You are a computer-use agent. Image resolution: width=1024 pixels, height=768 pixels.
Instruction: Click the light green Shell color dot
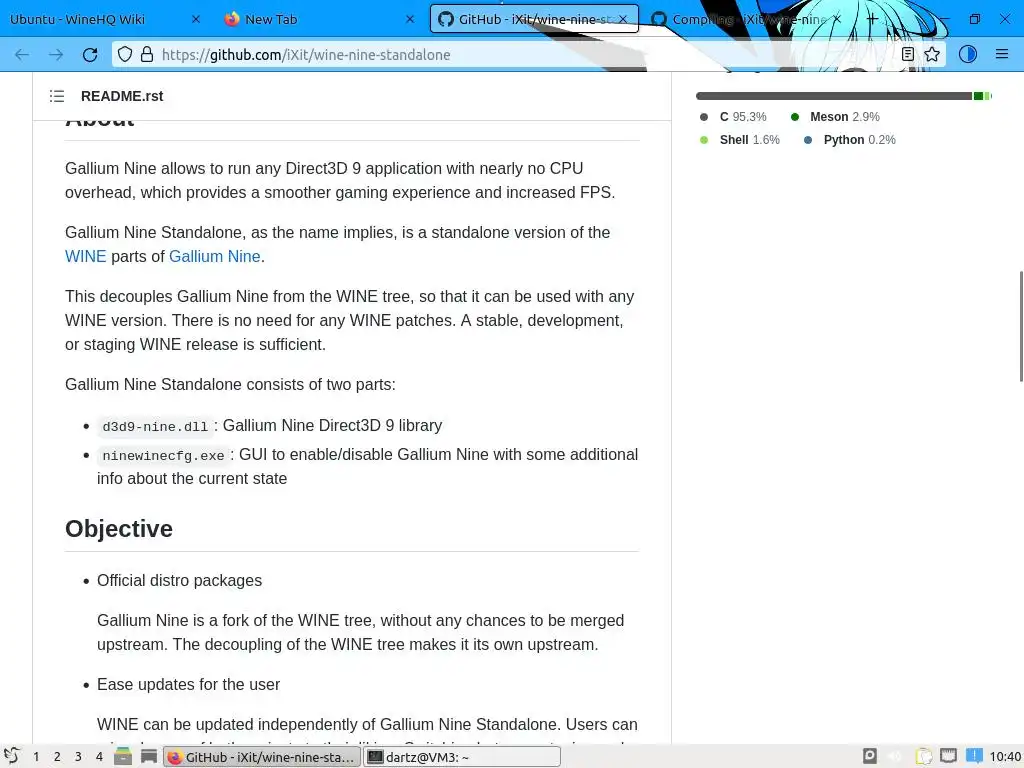tap(704, 140)
